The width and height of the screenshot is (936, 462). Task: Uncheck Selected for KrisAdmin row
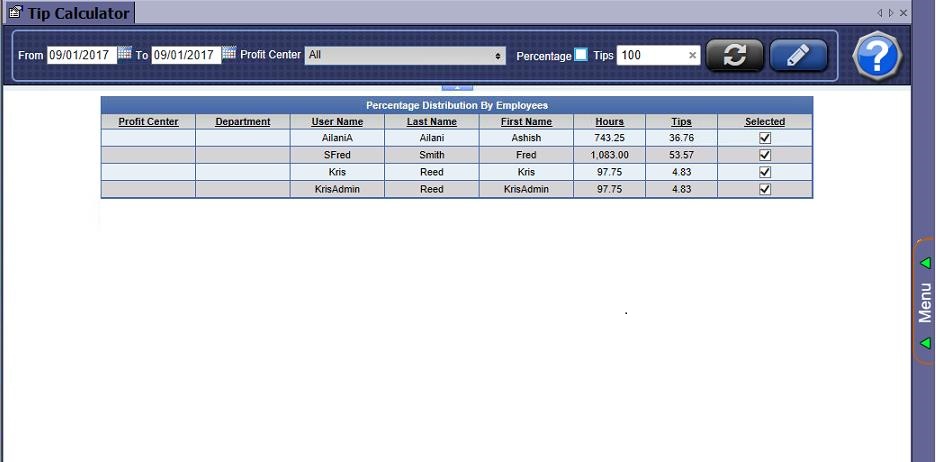click(765, 189)
